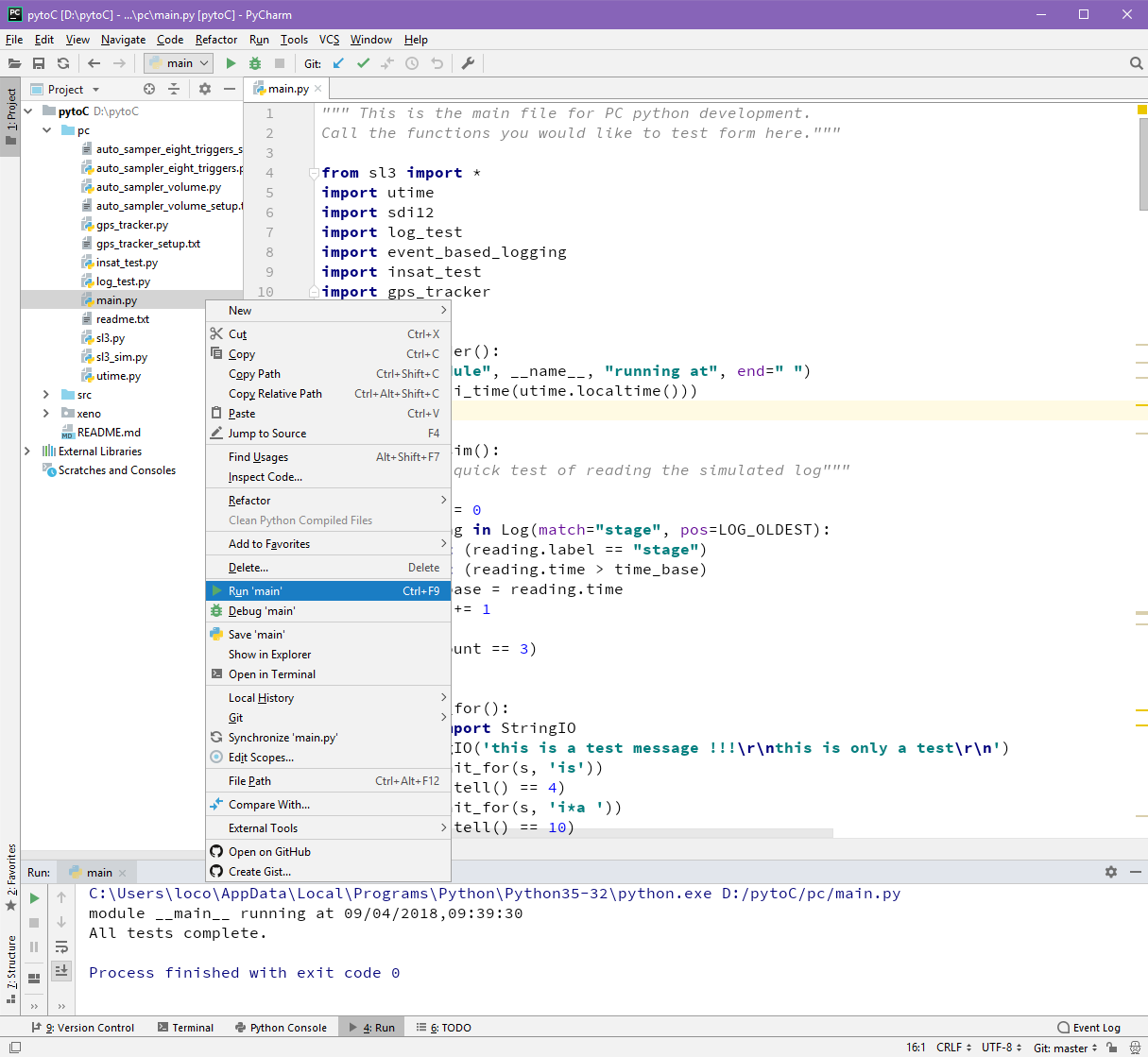Click Git: master branch widget

pos(1066,1048)
